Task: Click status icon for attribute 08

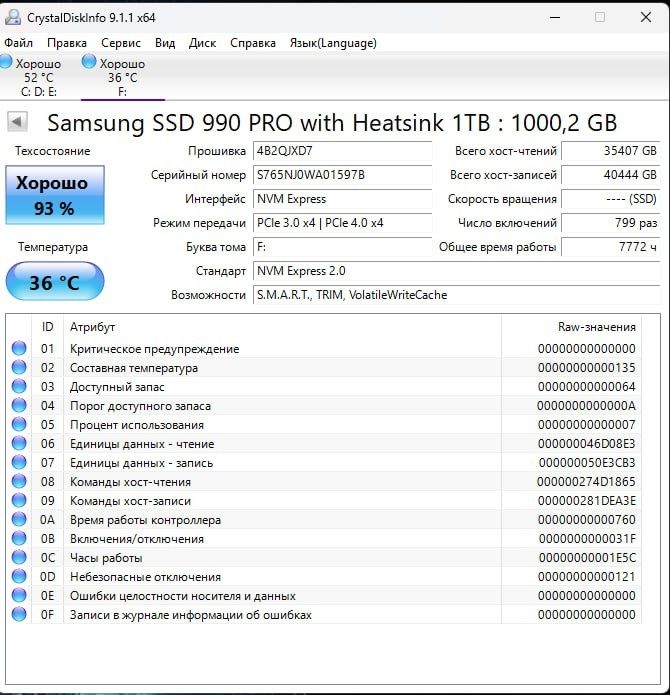Action: 19,481
